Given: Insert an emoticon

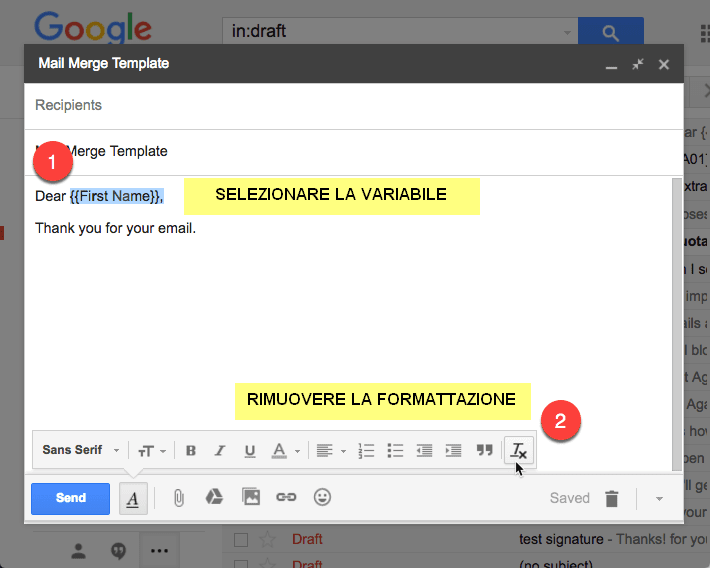Looking at the screenshot, I should pos(322,497).
